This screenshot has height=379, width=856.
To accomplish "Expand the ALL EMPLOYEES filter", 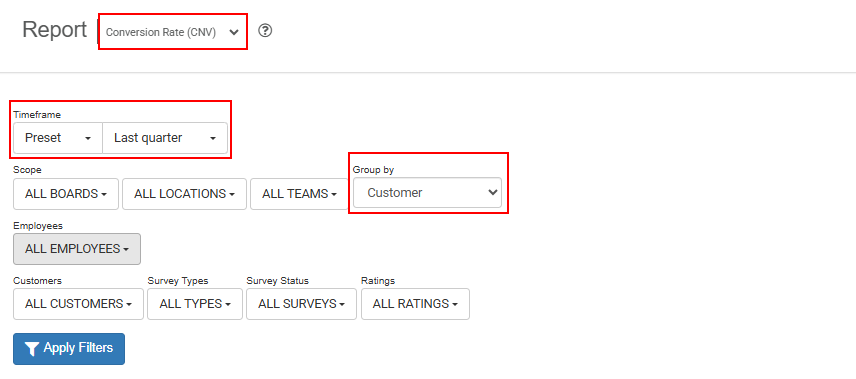I will [x=77, y=249].
